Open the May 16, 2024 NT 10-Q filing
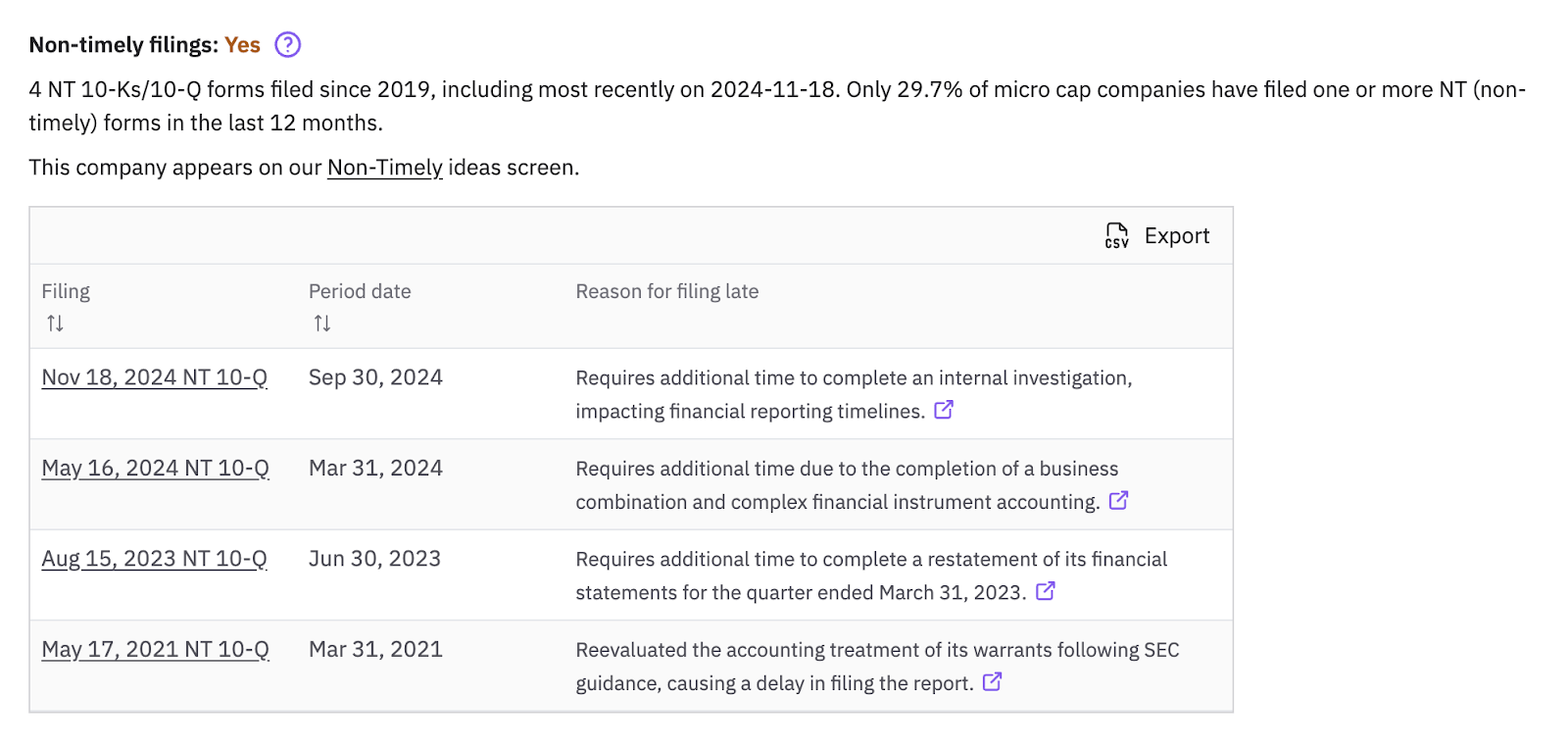 155,469
